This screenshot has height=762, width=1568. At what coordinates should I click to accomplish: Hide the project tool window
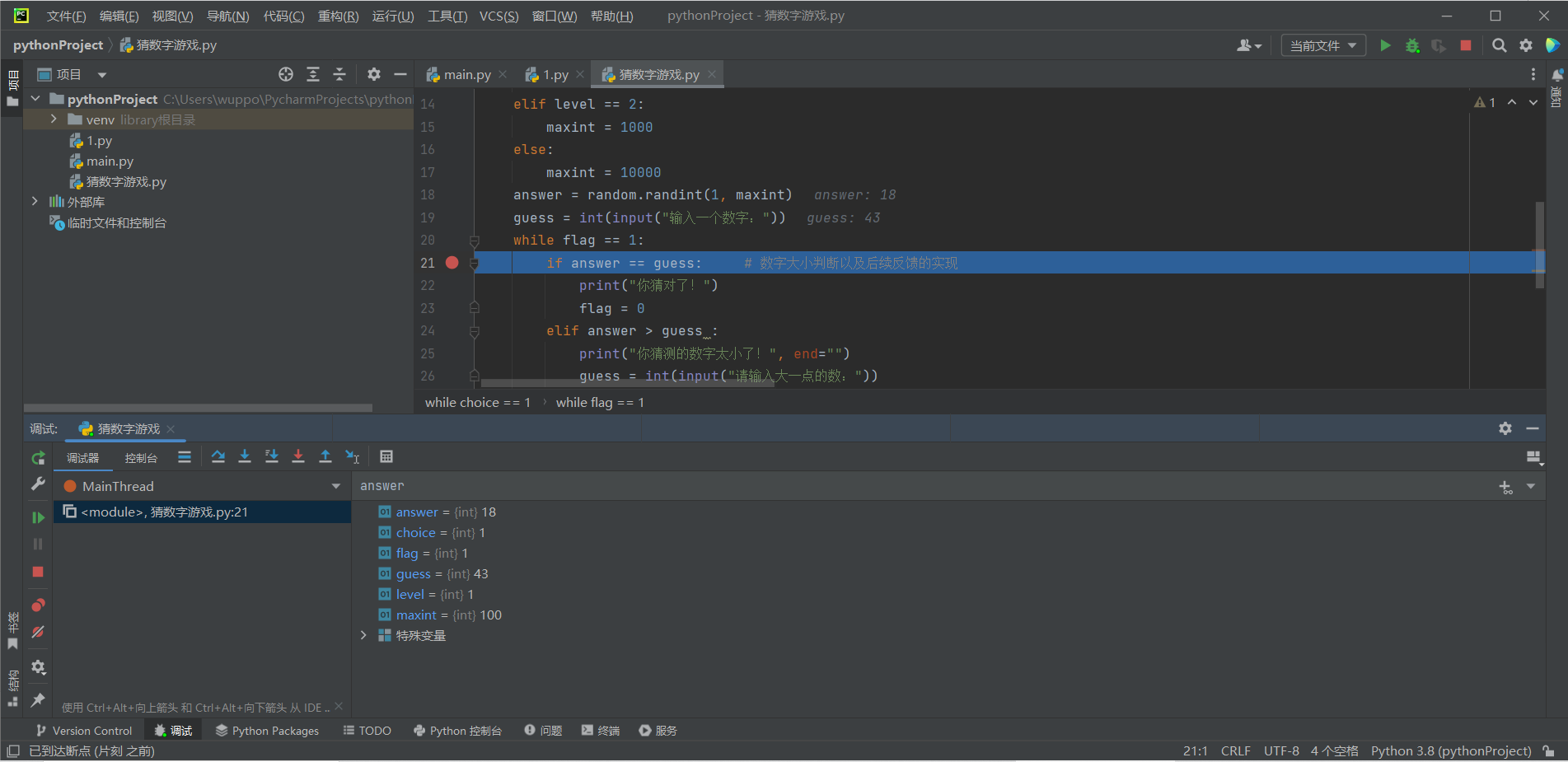(x=400, y=74)
